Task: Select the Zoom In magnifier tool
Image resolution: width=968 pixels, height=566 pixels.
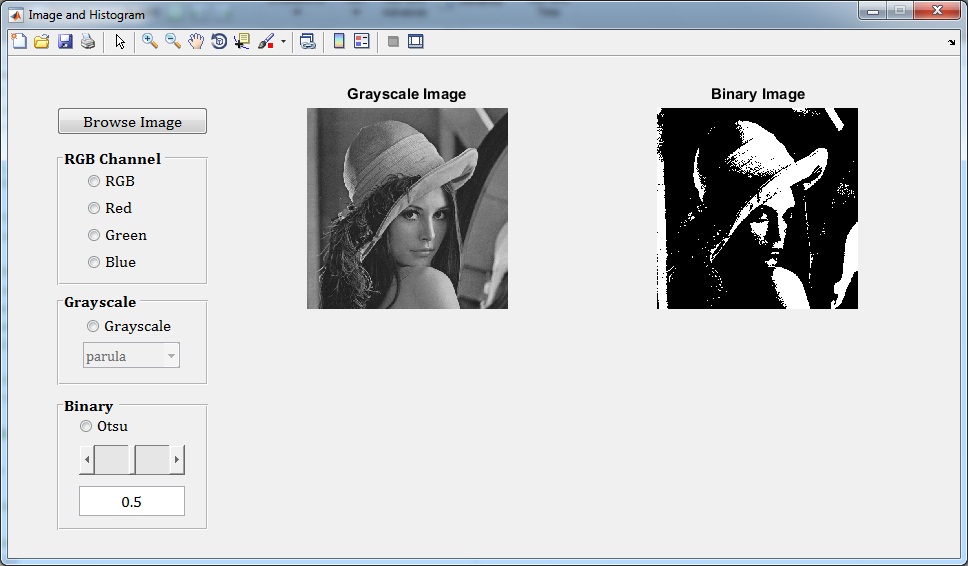Action: (x=150, y=41)
